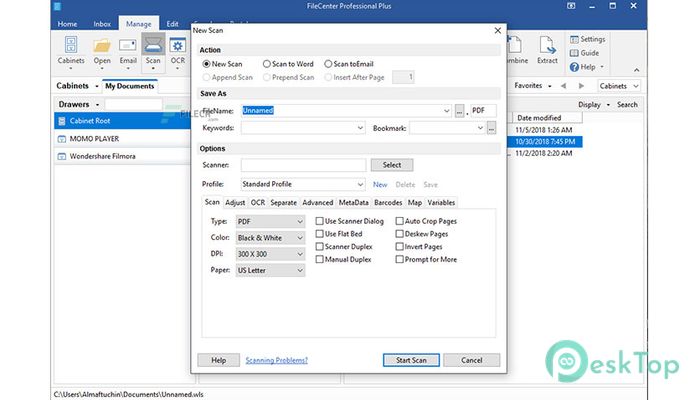
Task: Open the Scanning Problems? link
Action: coord(276,360)
